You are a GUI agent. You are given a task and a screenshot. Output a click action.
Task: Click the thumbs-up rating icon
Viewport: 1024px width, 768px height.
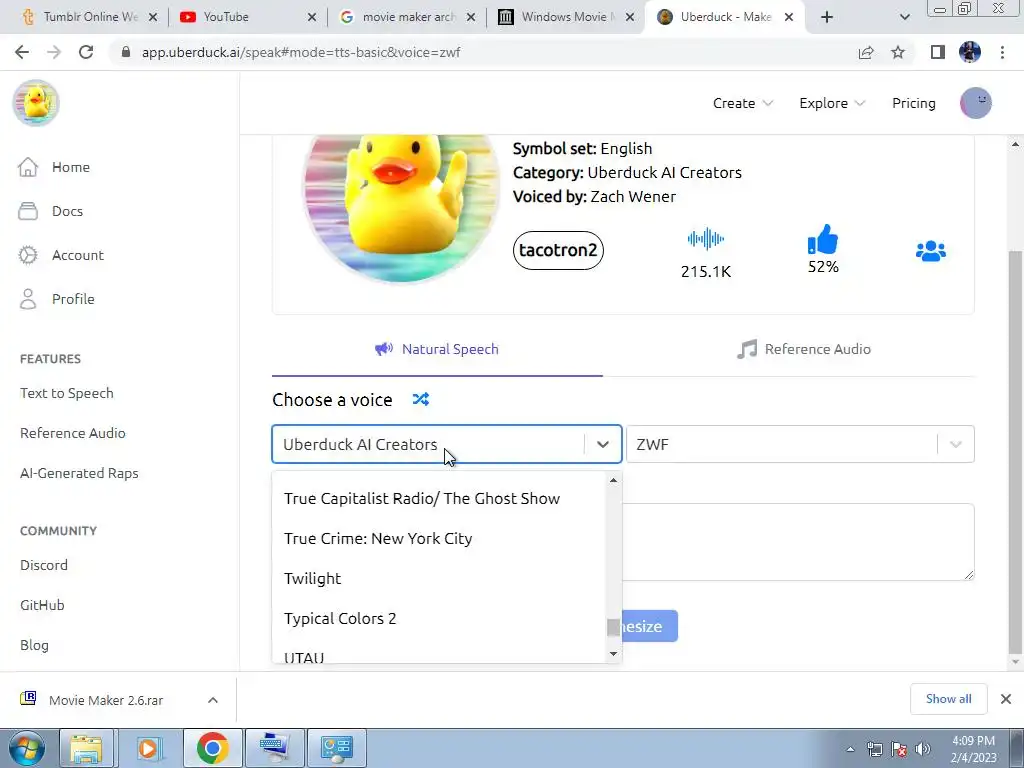tap(823, 240)
